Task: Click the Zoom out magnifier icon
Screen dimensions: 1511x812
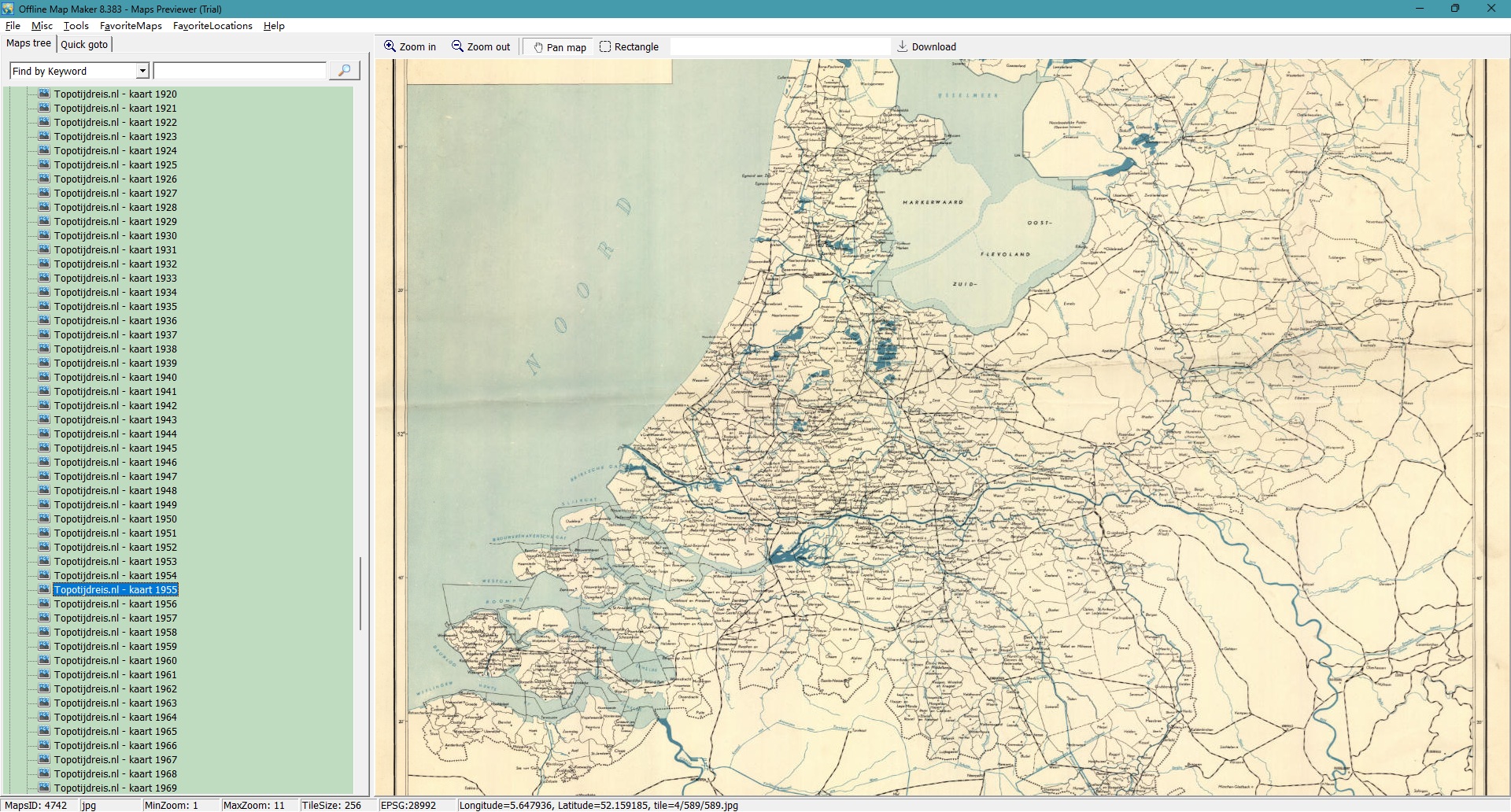Action: pyautogui.click(x=457, y=46)
